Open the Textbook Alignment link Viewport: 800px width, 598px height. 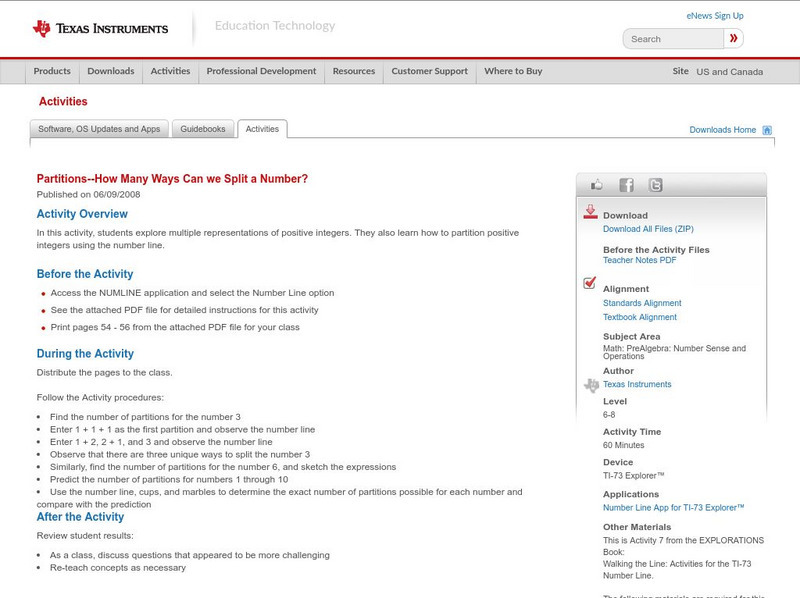(640, 317)
